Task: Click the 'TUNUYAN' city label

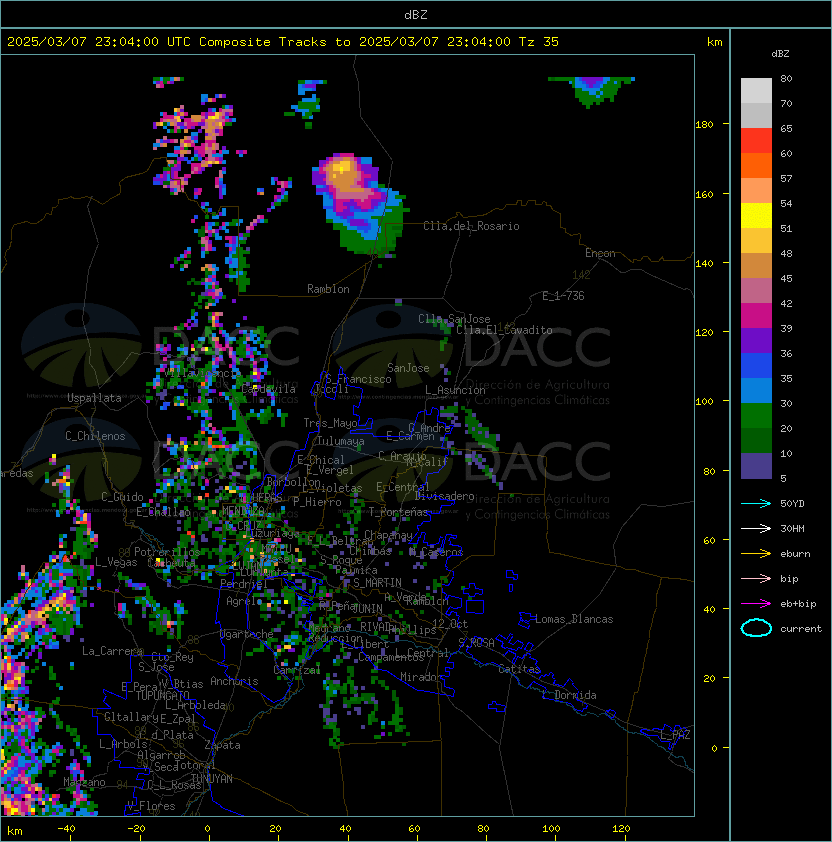Action: coord(212,779)
